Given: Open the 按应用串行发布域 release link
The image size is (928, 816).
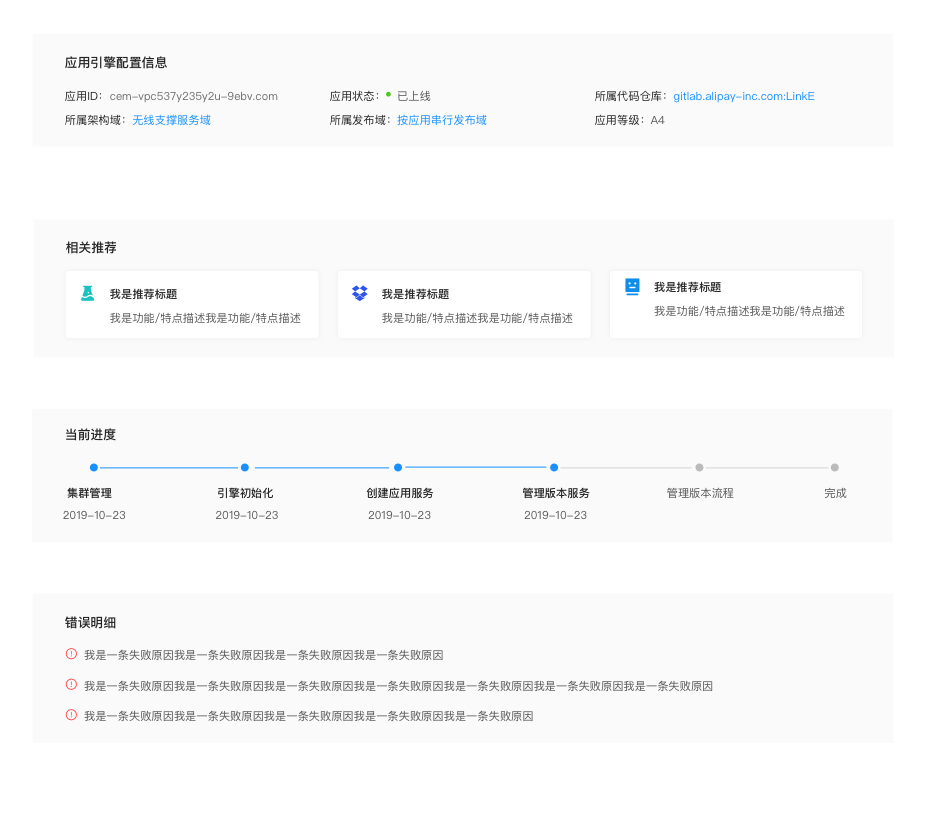Looking at the screenshot, I should [x=441, y=120].
